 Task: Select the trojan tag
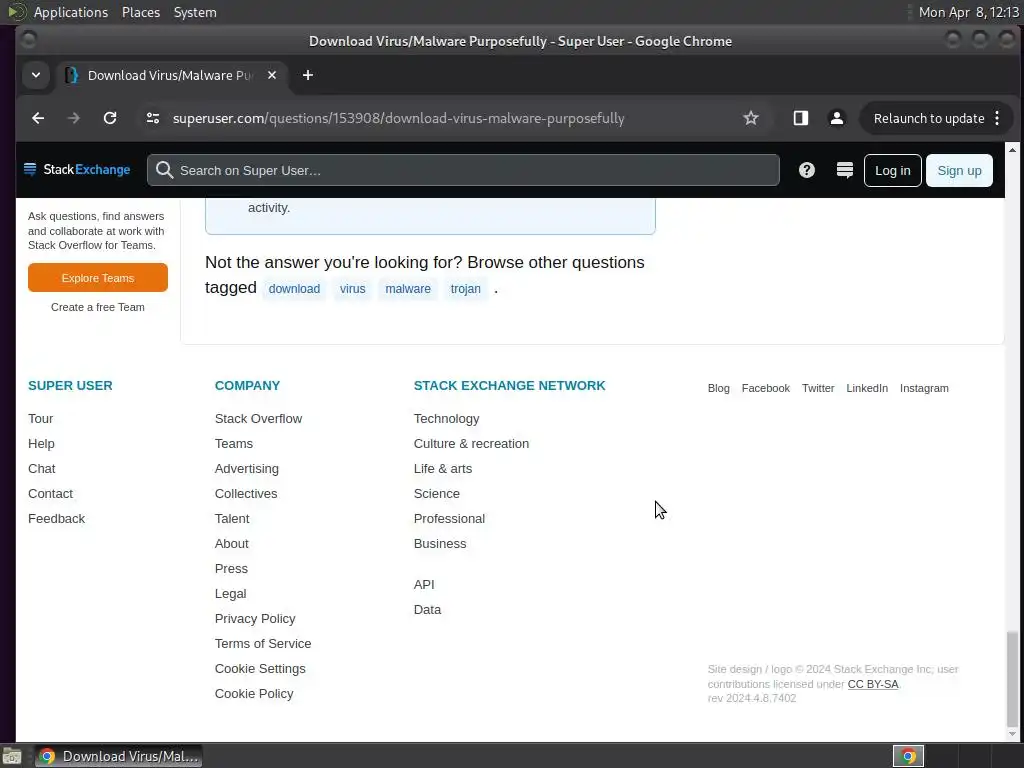466,289
